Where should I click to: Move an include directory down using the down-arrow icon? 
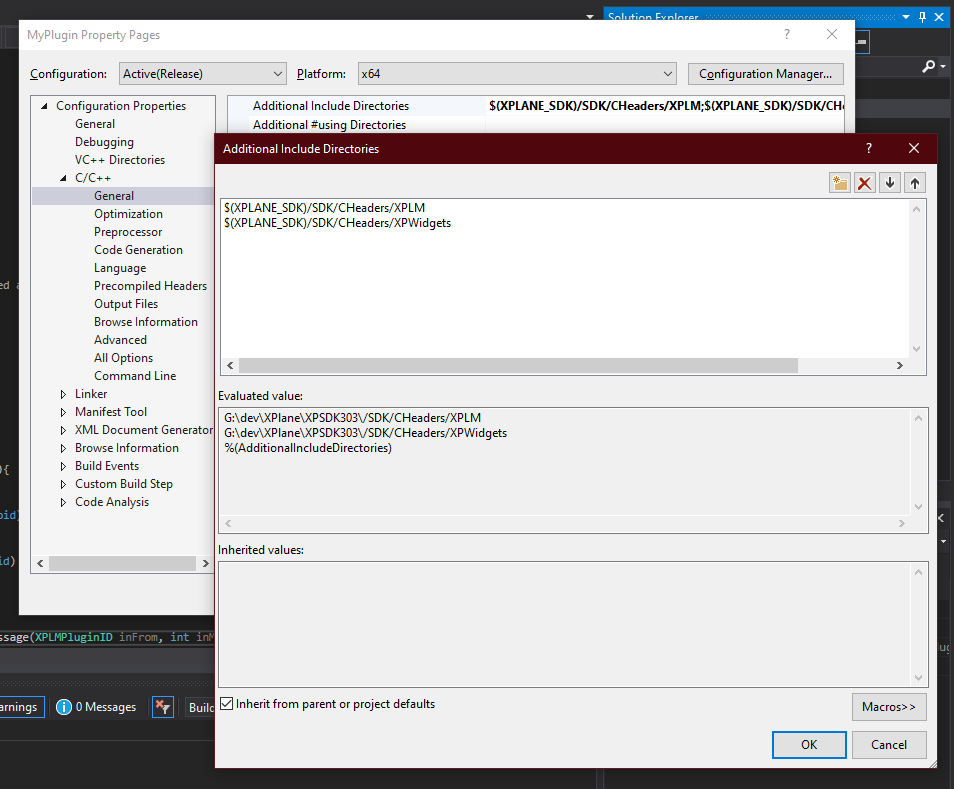tap(889, 182)
